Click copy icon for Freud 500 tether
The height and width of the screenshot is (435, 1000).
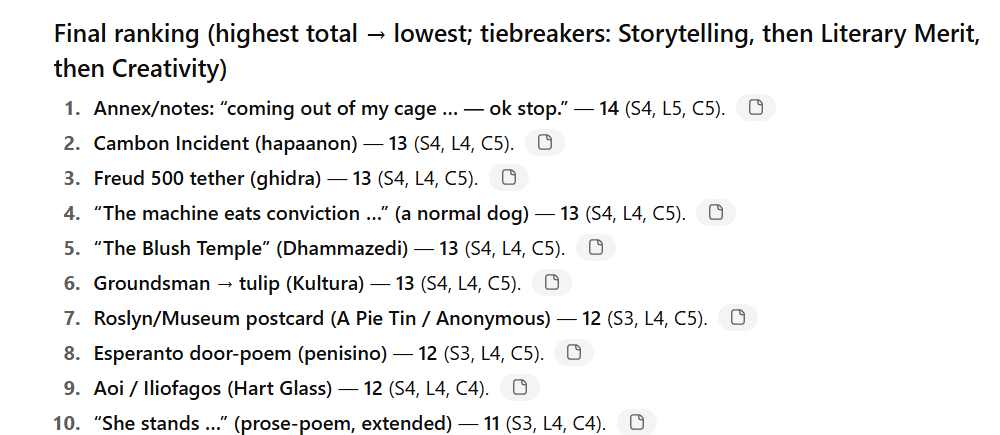509,178
